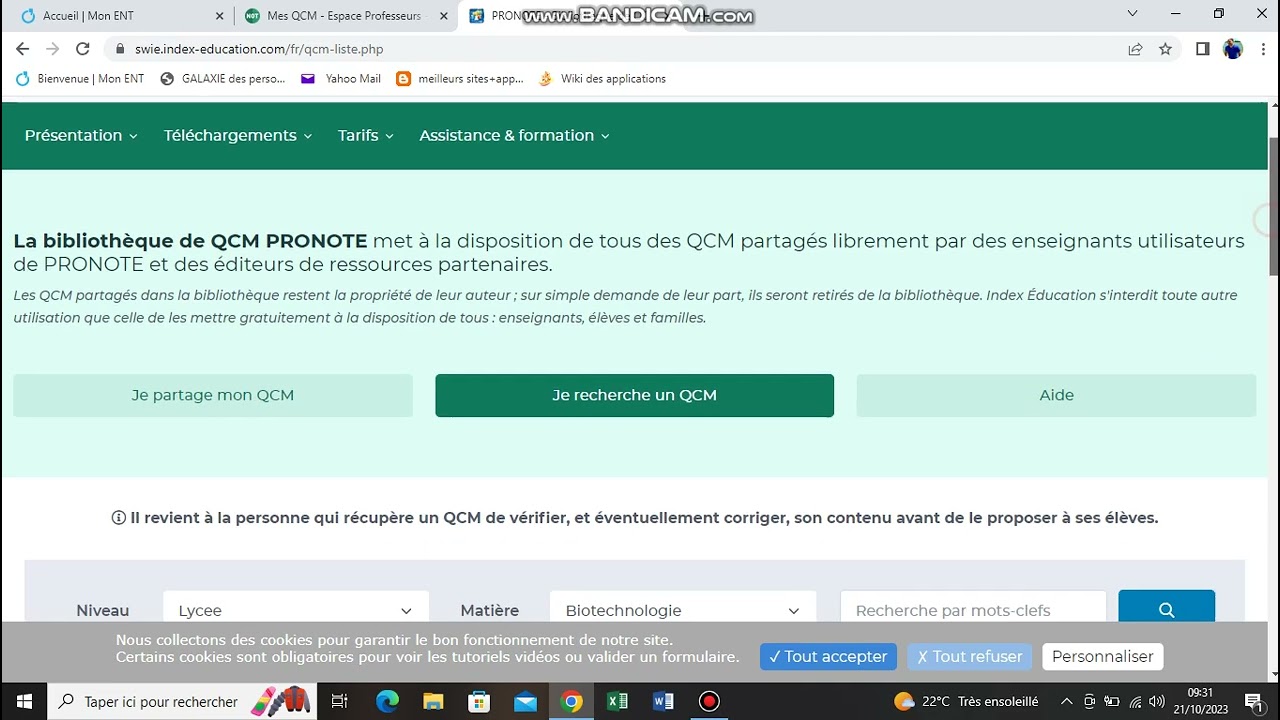The image size is (1280, 720).
Task: Open the Chrome profile avatar
Action: [1233, 49]
